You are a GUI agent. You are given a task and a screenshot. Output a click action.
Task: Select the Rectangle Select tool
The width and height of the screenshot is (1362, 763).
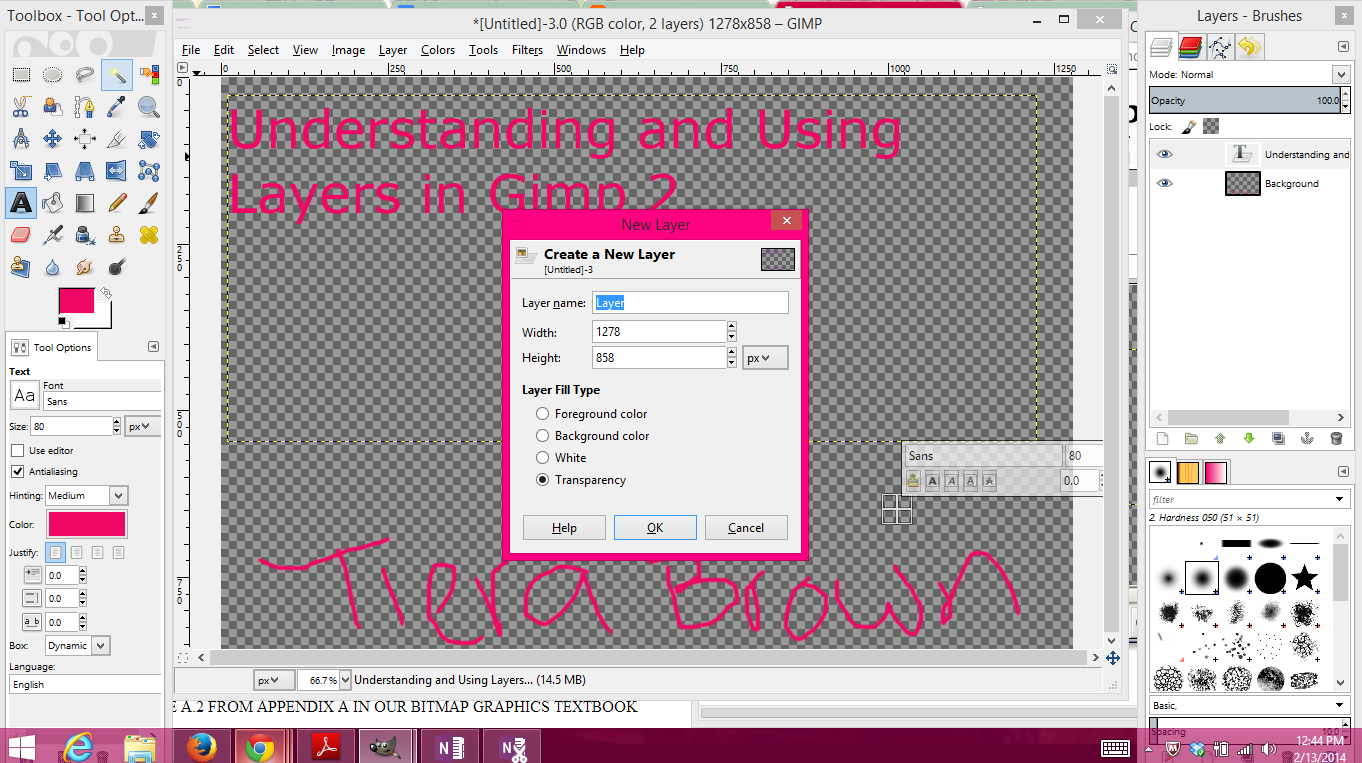coord(21,74)
